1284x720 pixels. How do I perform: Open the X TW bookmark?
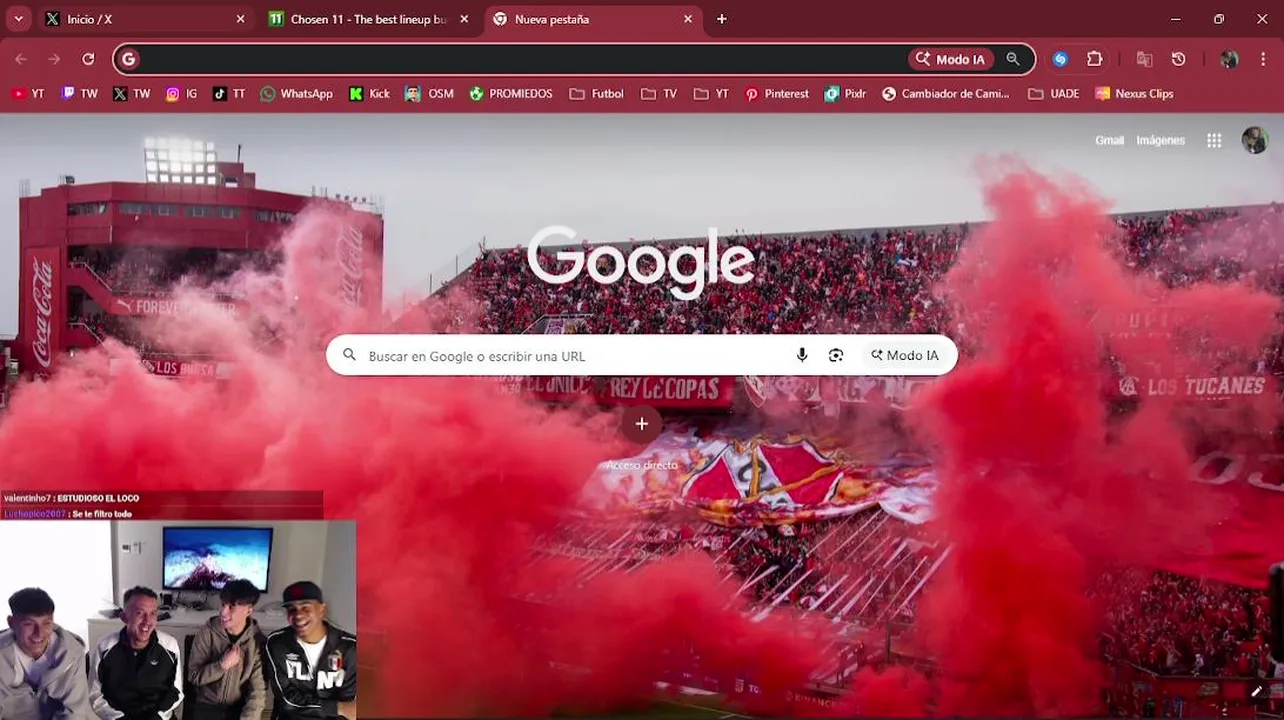pyautogui.click(x=132, y=94)
